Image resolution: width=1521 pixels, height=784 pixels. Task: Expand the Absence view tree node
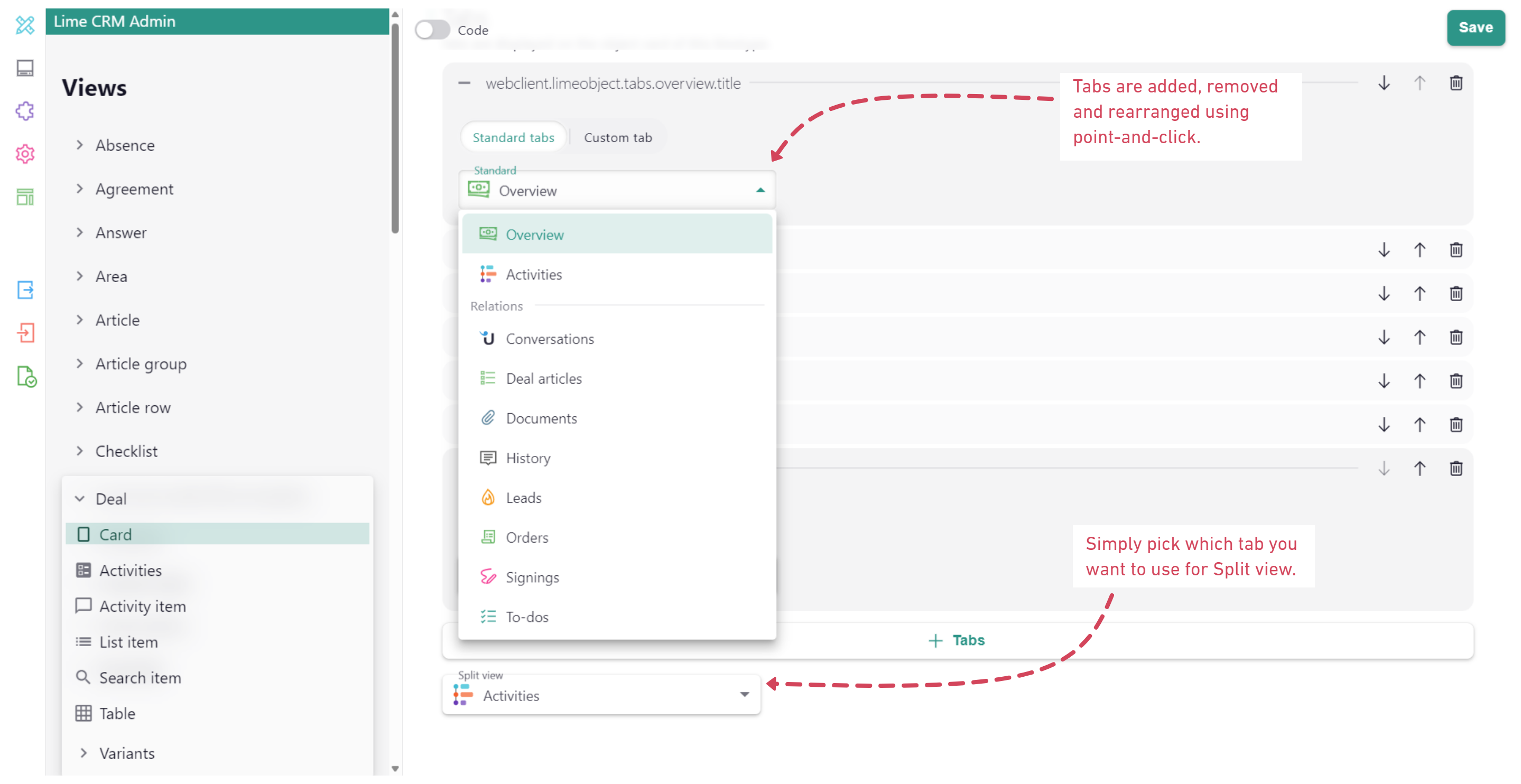pos(80,145)
